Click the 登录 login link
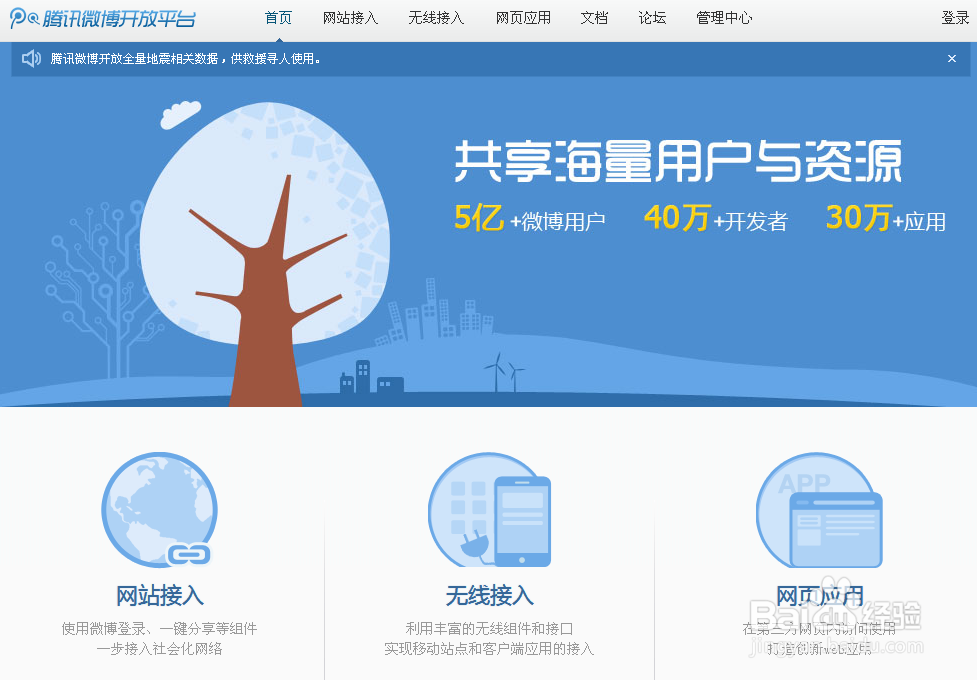977x680 pixels. 955,18
